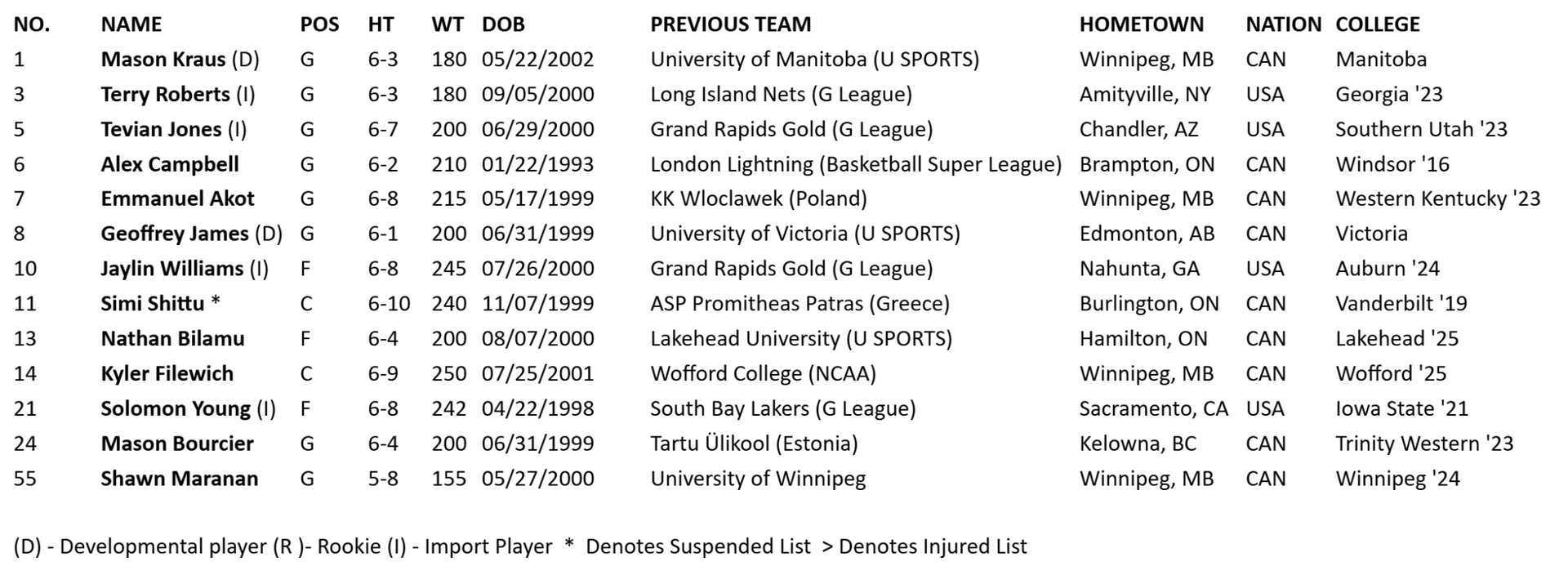Select London Lightning previous team cell

click(855, 165)
